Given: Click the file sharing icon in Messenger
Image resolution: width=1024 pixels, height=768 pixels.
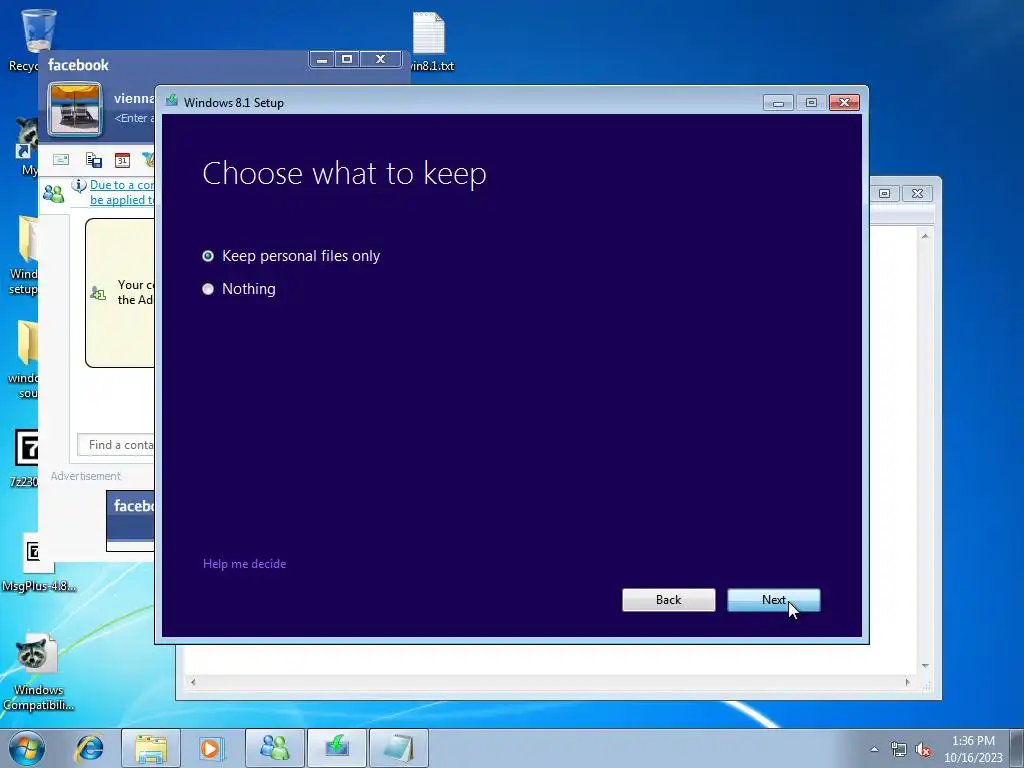Looking at the screenshot, I should [93, 159].
